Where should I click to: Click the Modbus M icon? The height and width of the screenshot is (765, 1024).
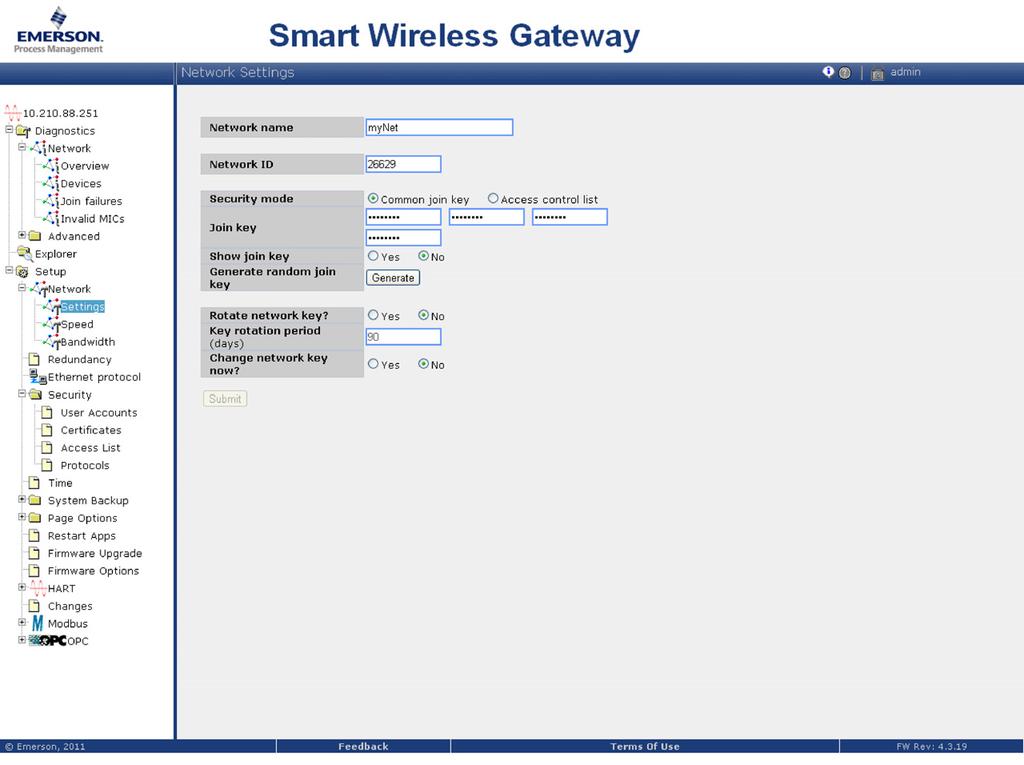pos(38,623)
